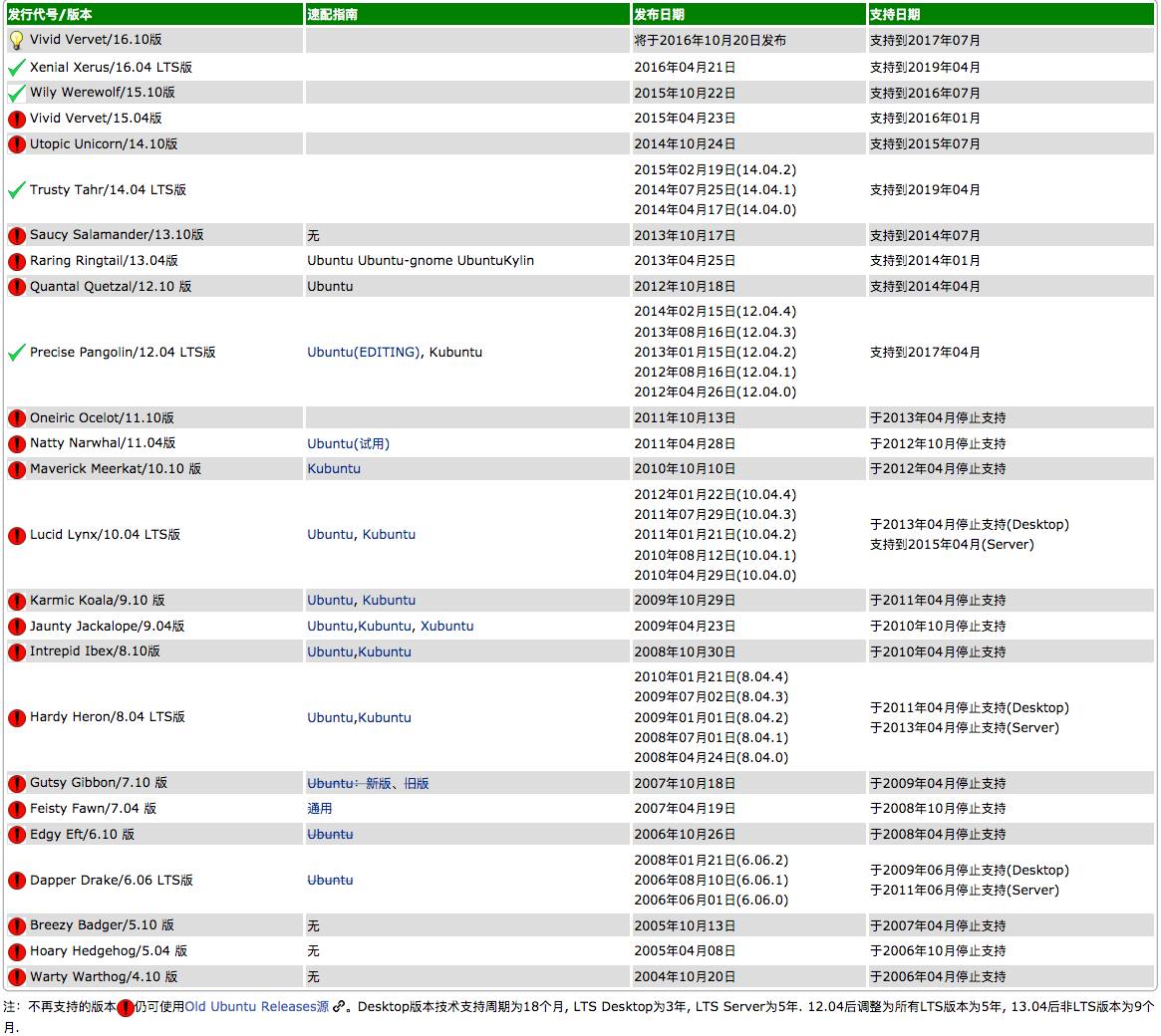Open Xubuntu link in Jaunty Jackalope row
The height and width of the screenshot is (1036, 1161).
pos(446,627)
